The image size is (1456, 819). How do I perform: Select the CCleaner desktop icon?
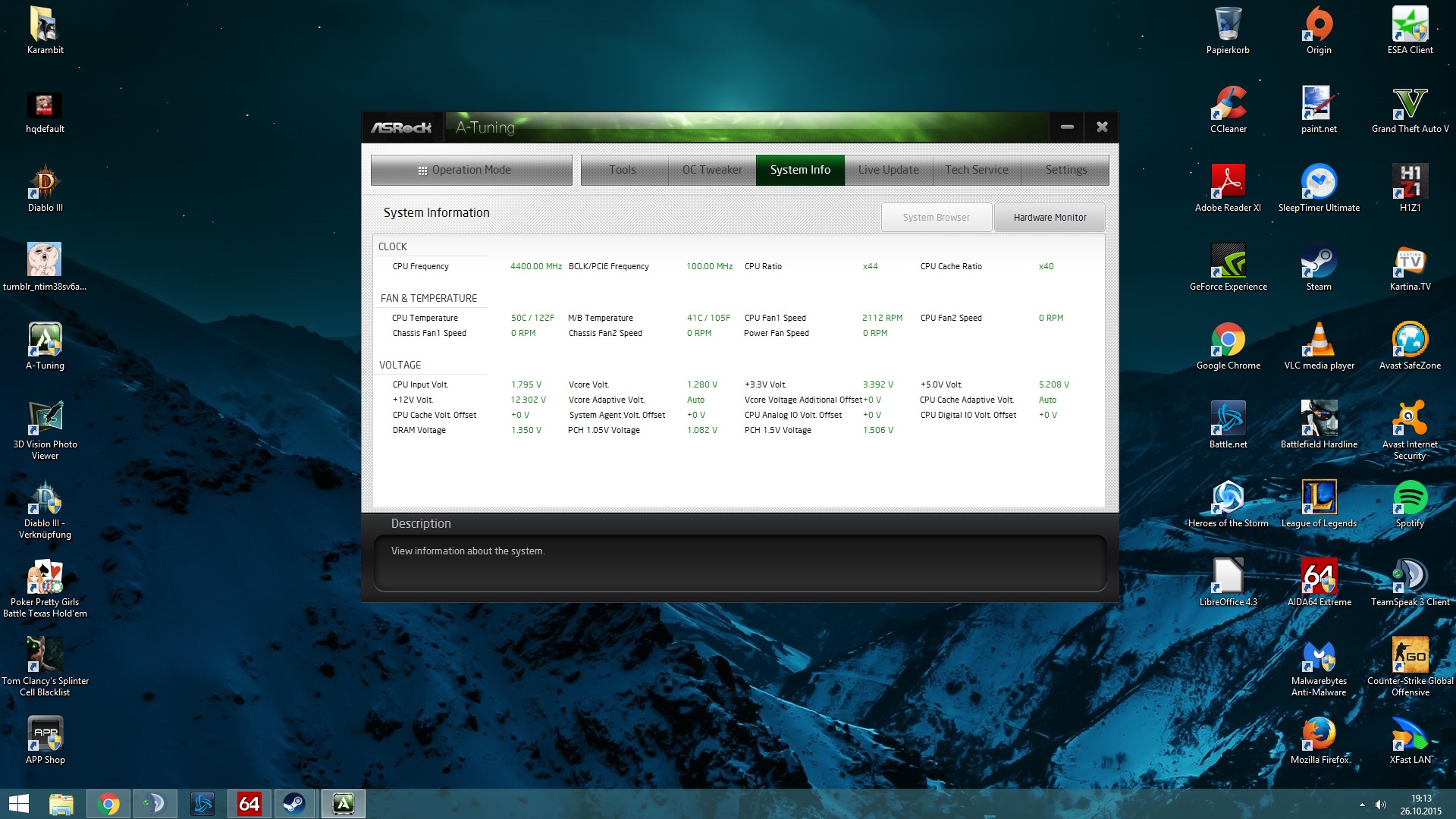[x=1228, y=105]
